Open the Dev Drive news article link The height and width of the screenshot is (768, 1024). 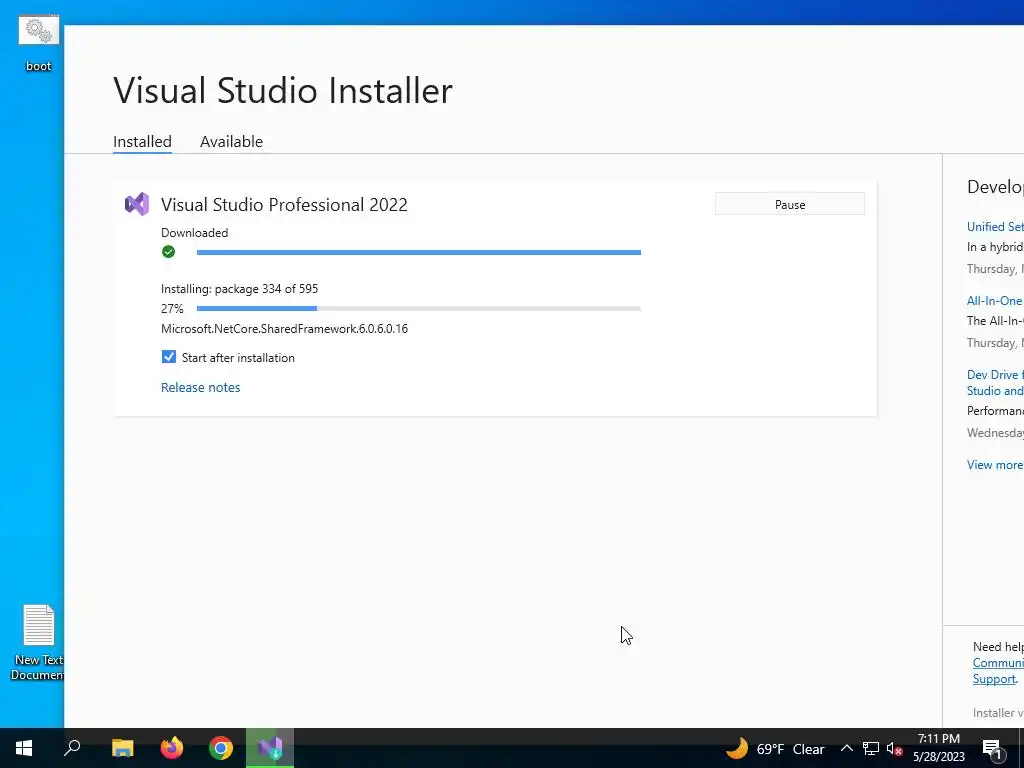point(995,383)
